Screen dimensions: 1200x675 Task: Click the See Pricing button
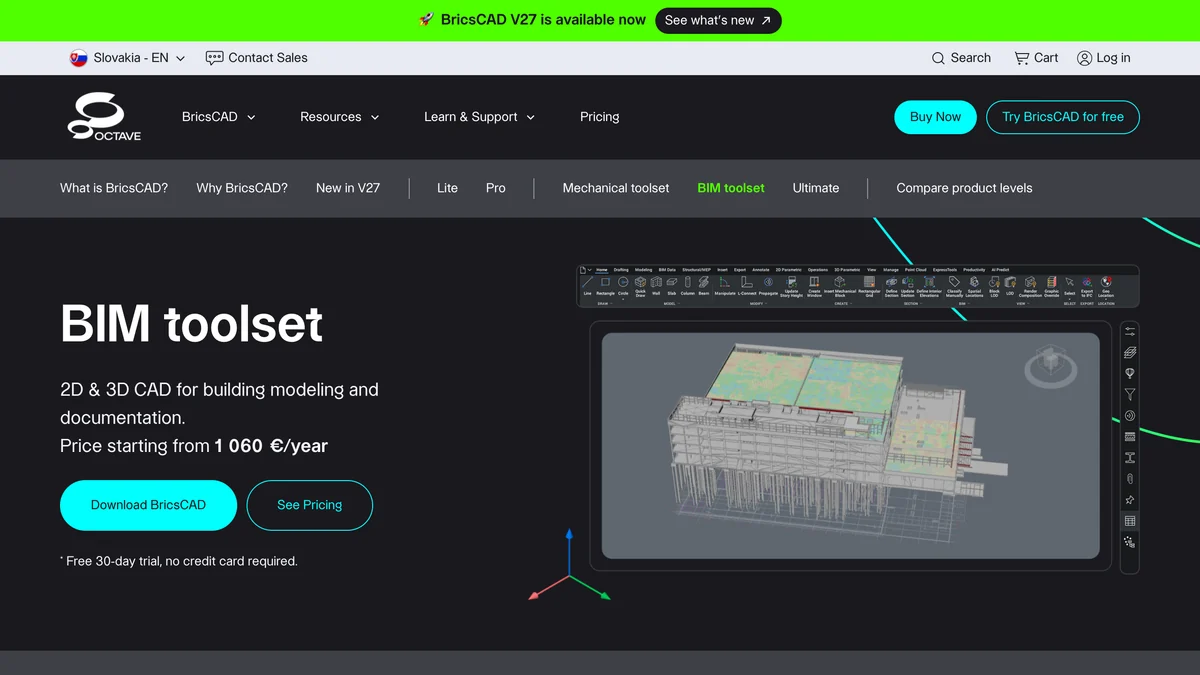309,505
